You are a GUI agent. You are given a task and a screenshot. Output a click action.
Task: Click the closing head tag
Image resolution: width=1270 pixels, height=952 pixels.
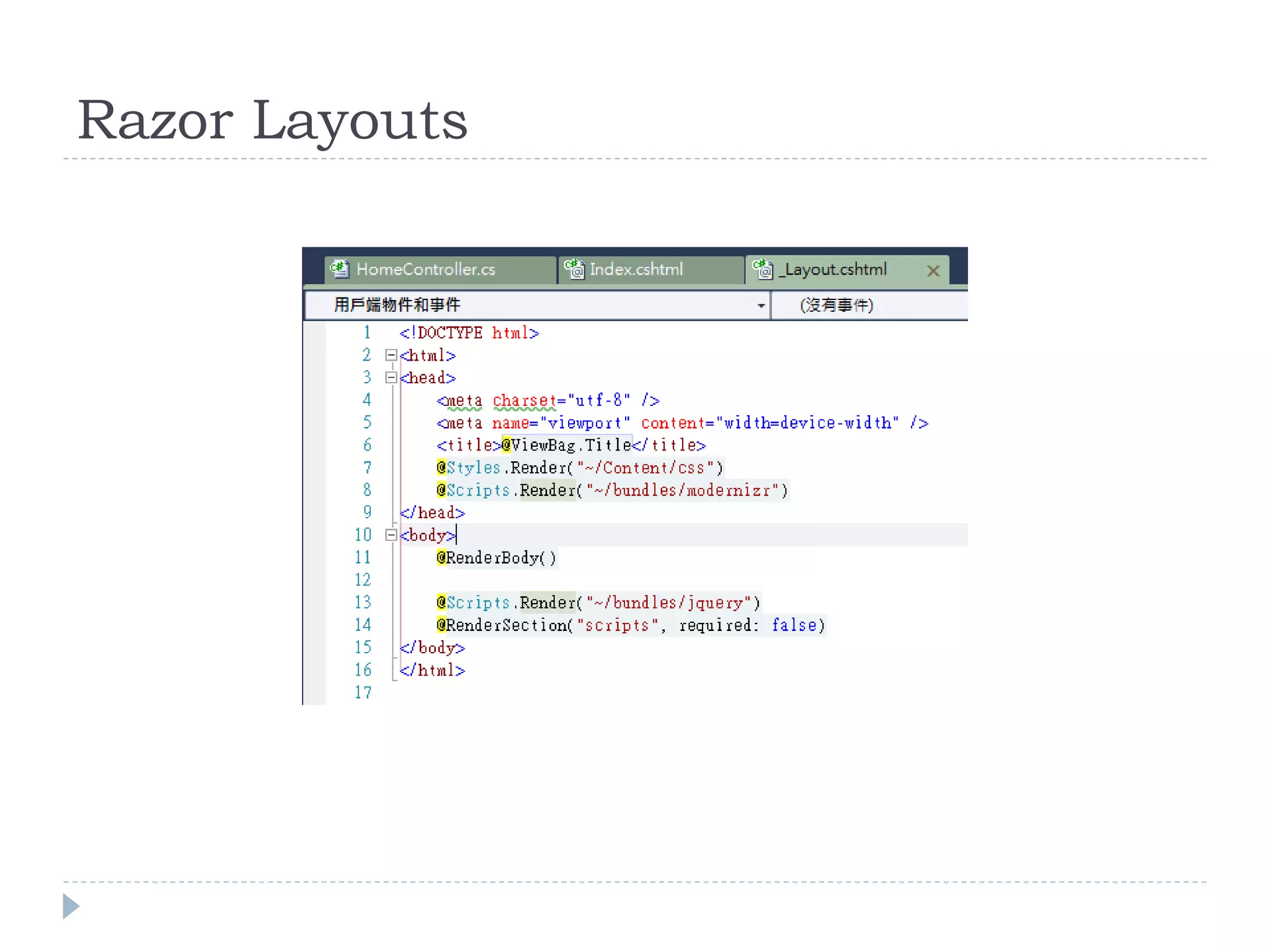coord(432,513)
